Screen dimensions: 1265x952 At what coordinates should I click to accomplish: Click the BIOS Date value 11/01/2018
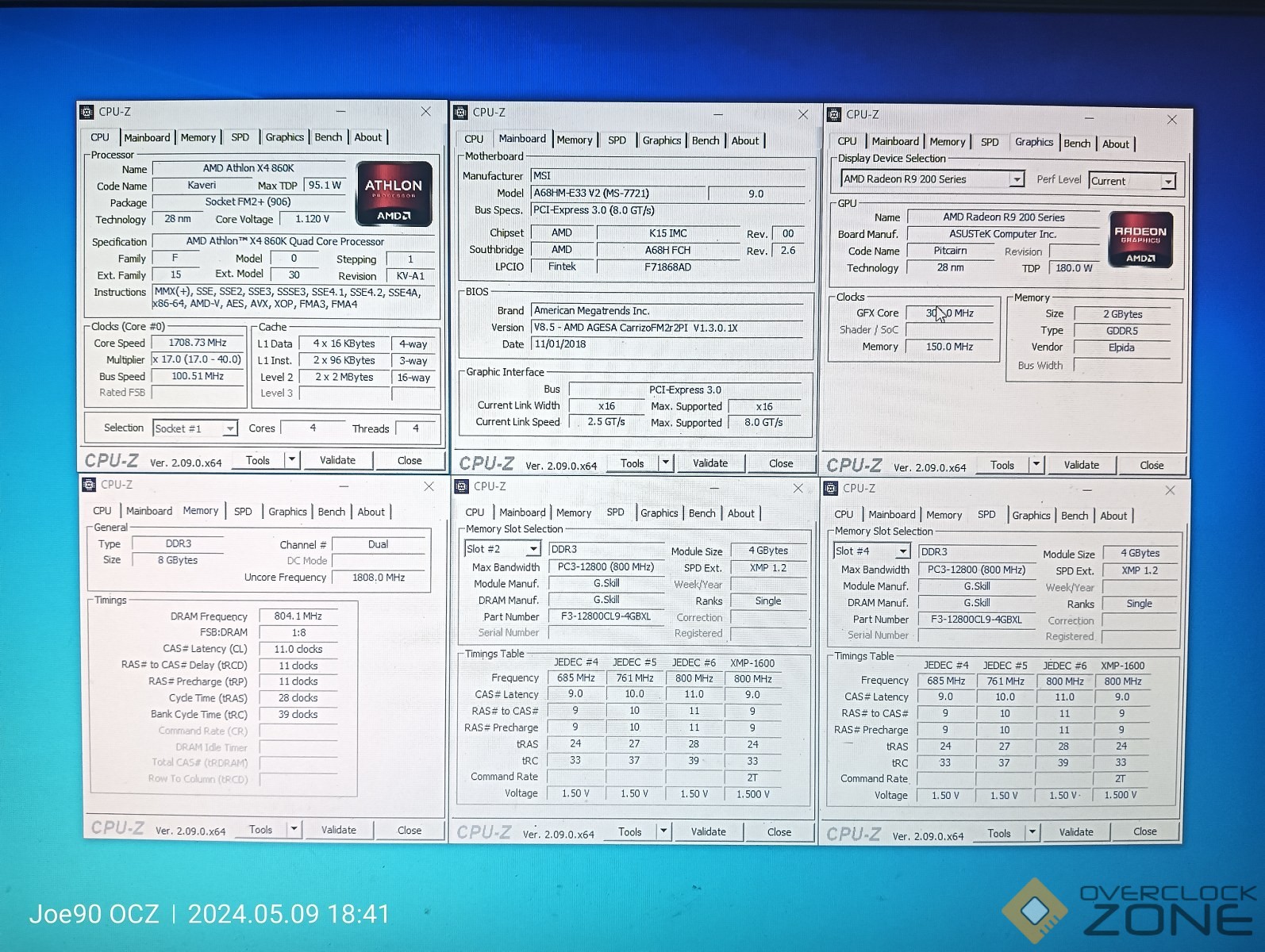coord(667,344)
